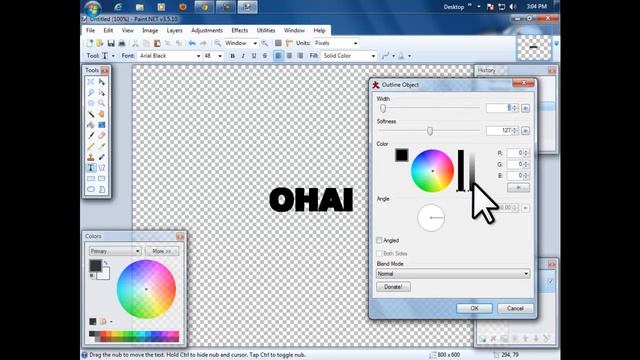Select the Pan hand tool
This screenshot has width=640, height=360.
[x=102, y=114]
